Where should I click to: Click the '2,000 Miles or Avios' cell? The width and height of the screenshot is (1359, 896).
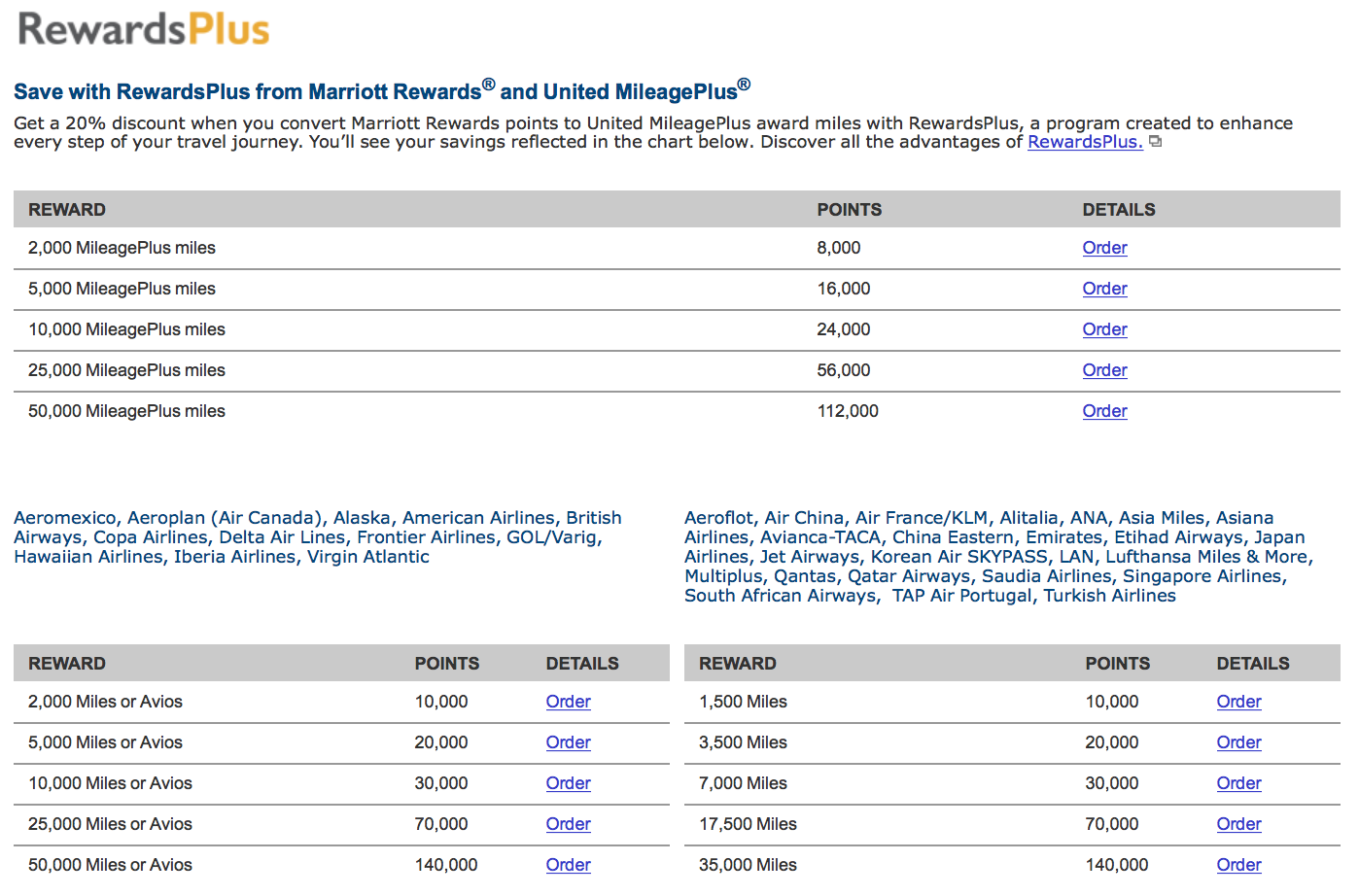pyautogui.click(x=105, y=702)
